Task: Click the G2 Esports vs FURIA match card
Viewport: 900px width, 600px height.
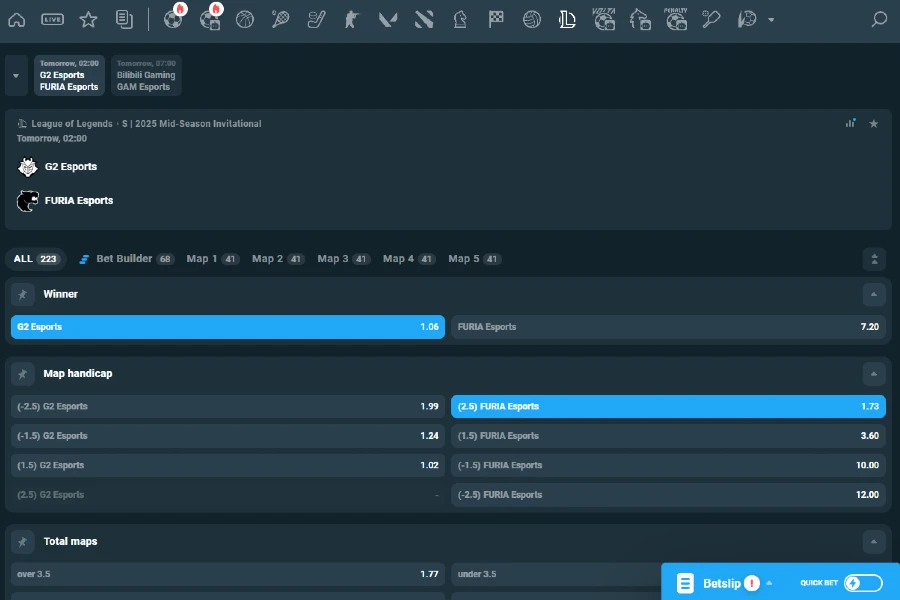Action: tap(69, 75)
